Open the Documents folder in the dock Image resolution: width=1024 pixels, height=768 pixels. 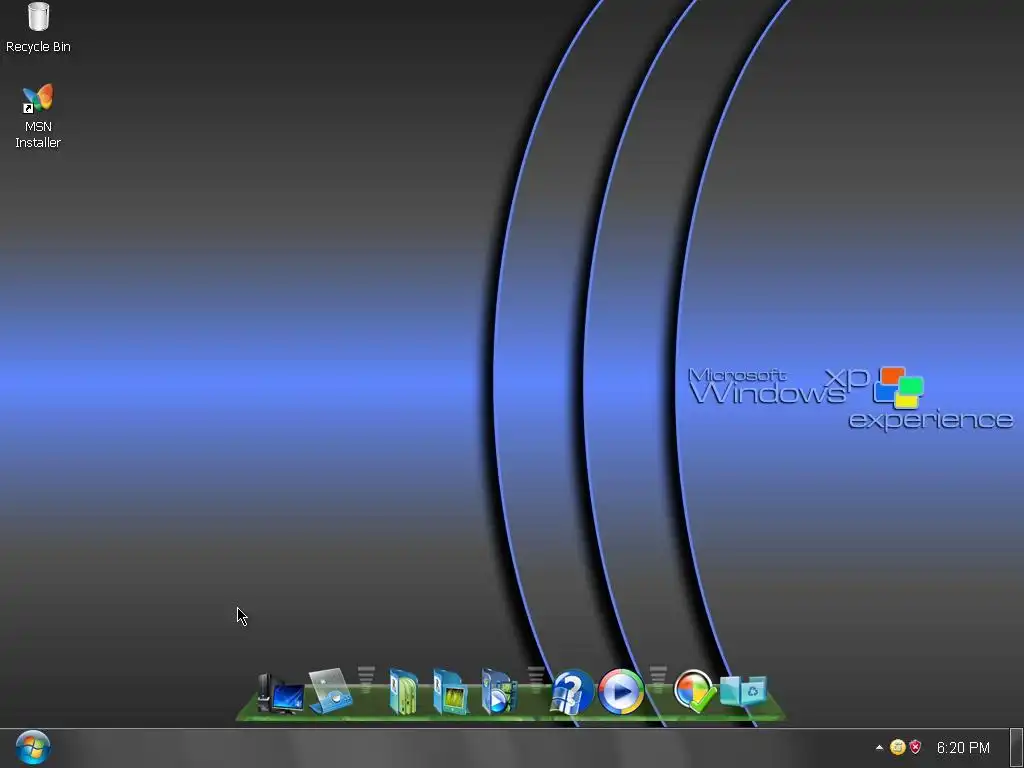click(x=404, y=691)
